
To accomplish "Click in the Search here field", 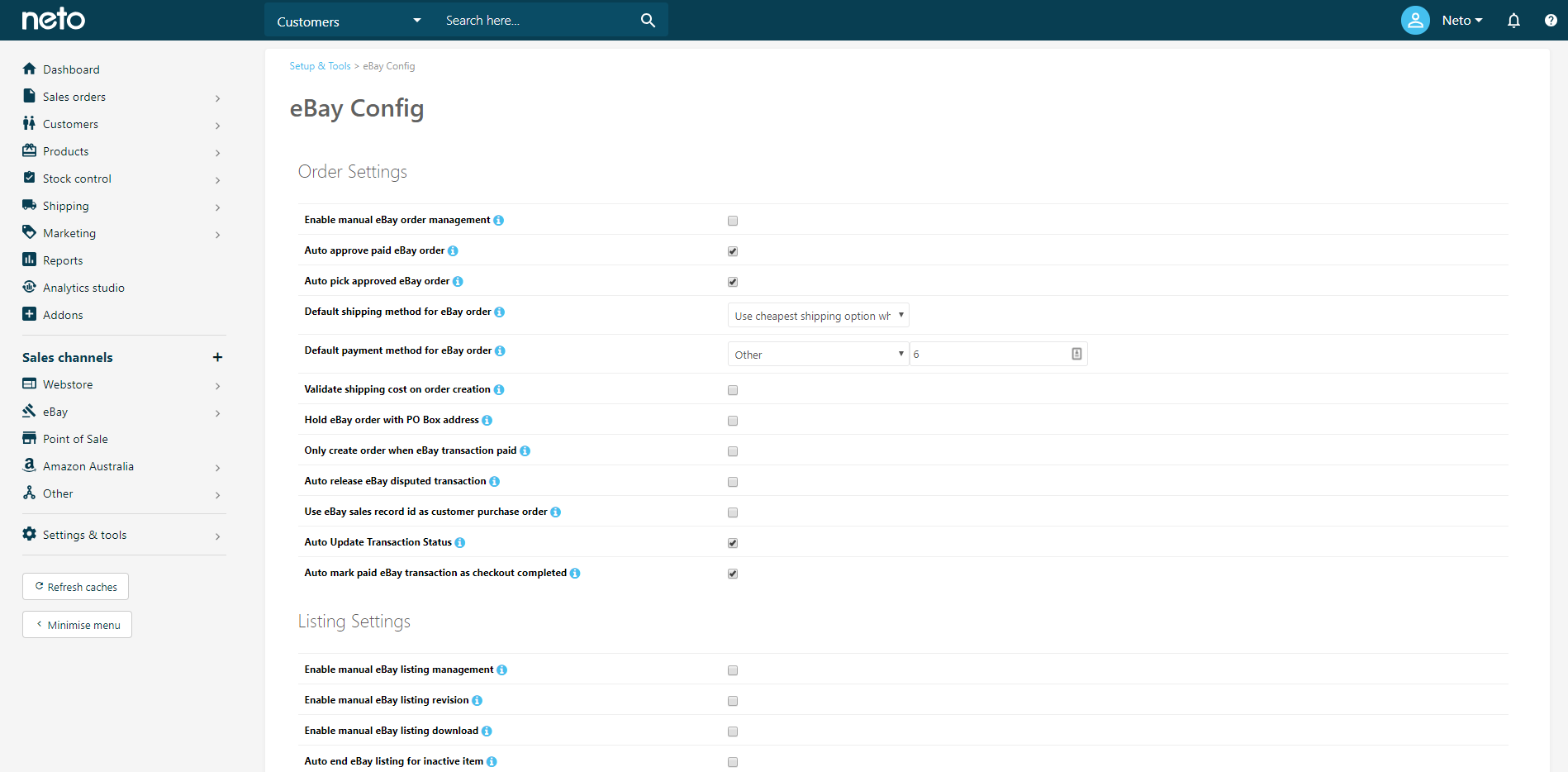I will pyautogui.click(x=537, y=21).
